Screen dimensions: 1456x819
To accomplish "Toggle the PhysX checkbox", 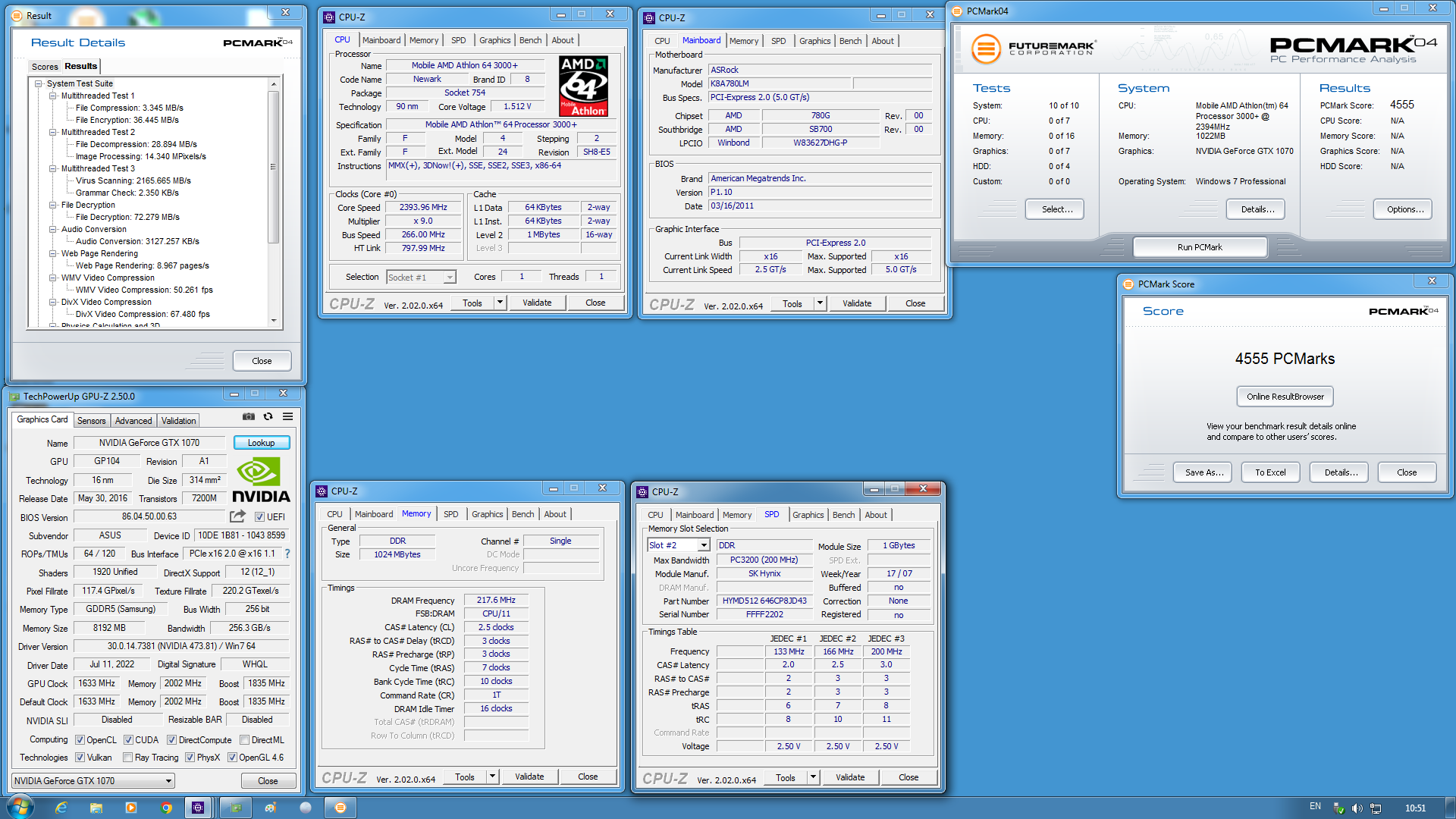I will pyautogui.click(x=190, y=758).
